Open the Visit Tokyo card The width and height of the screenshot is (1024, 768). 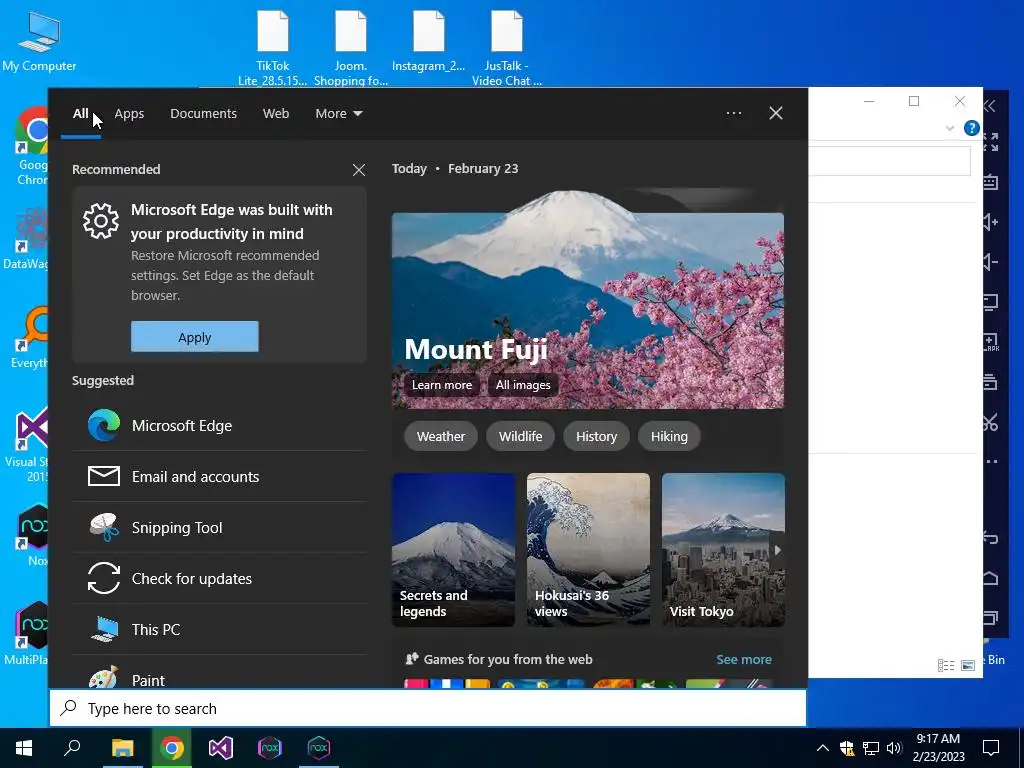[x=723, y=550]
